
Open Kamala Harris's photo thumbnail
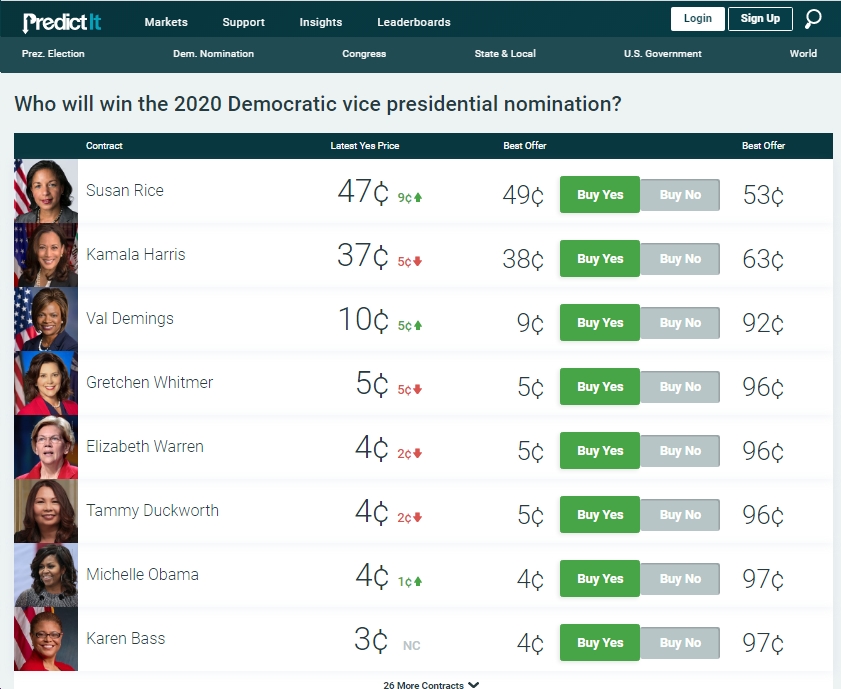tap(46, 255)
